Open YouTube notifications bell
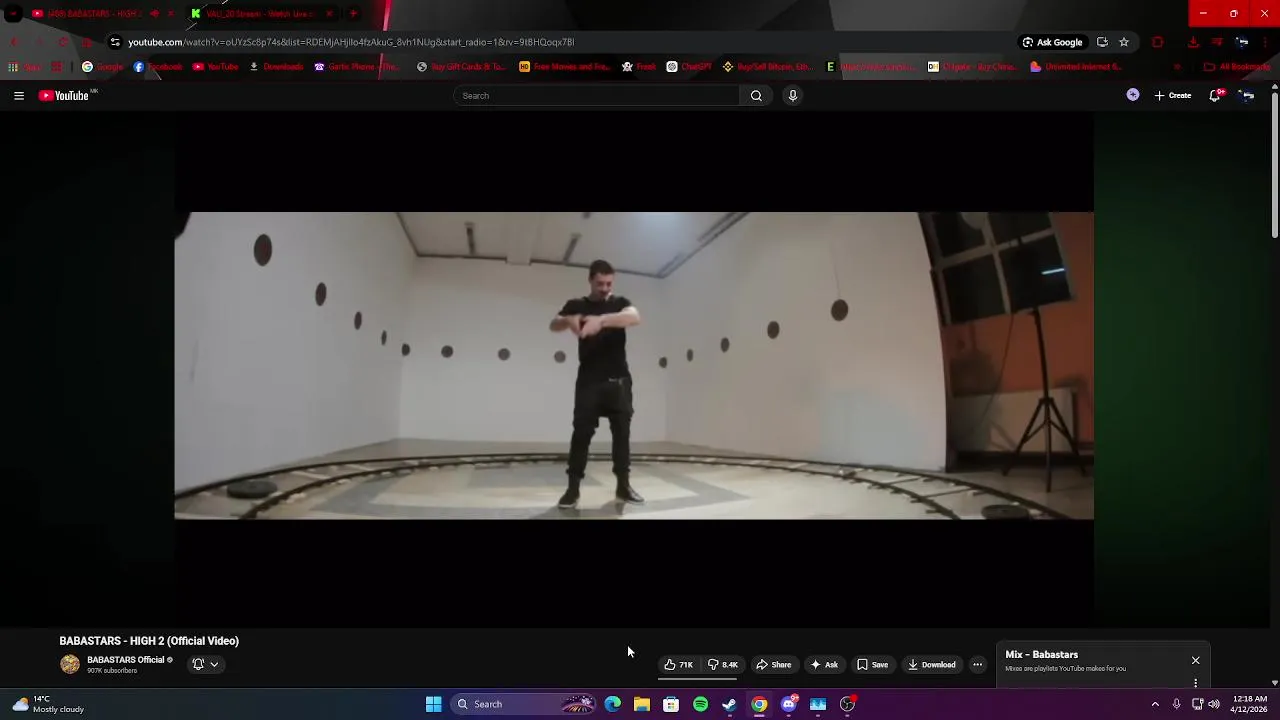The width and height of the screenshot is (1280, 720). point(1215,96)
